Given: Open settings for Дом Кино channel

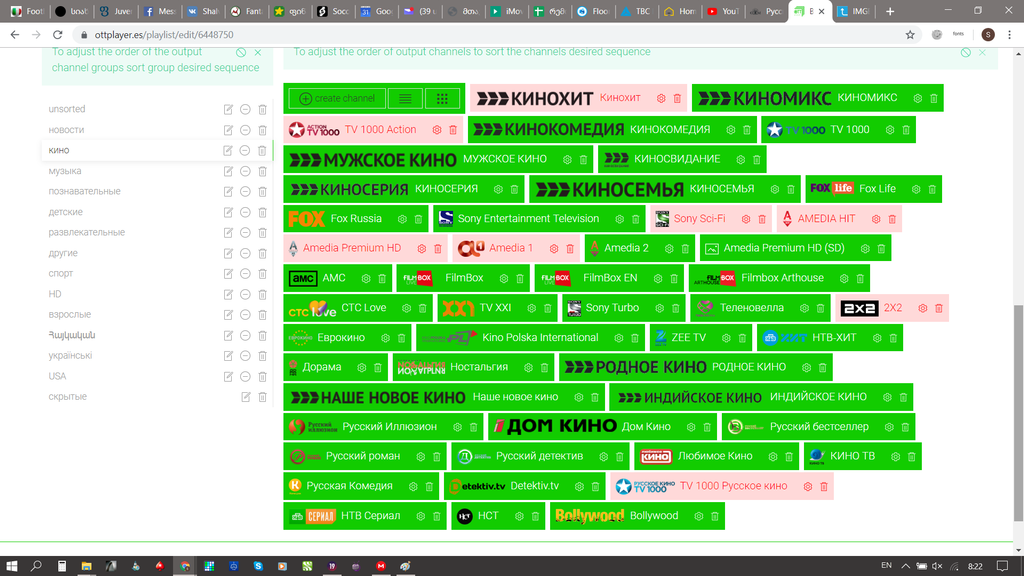Looking at the screenshot, I should pyautogui.click(x=691, y=427).
